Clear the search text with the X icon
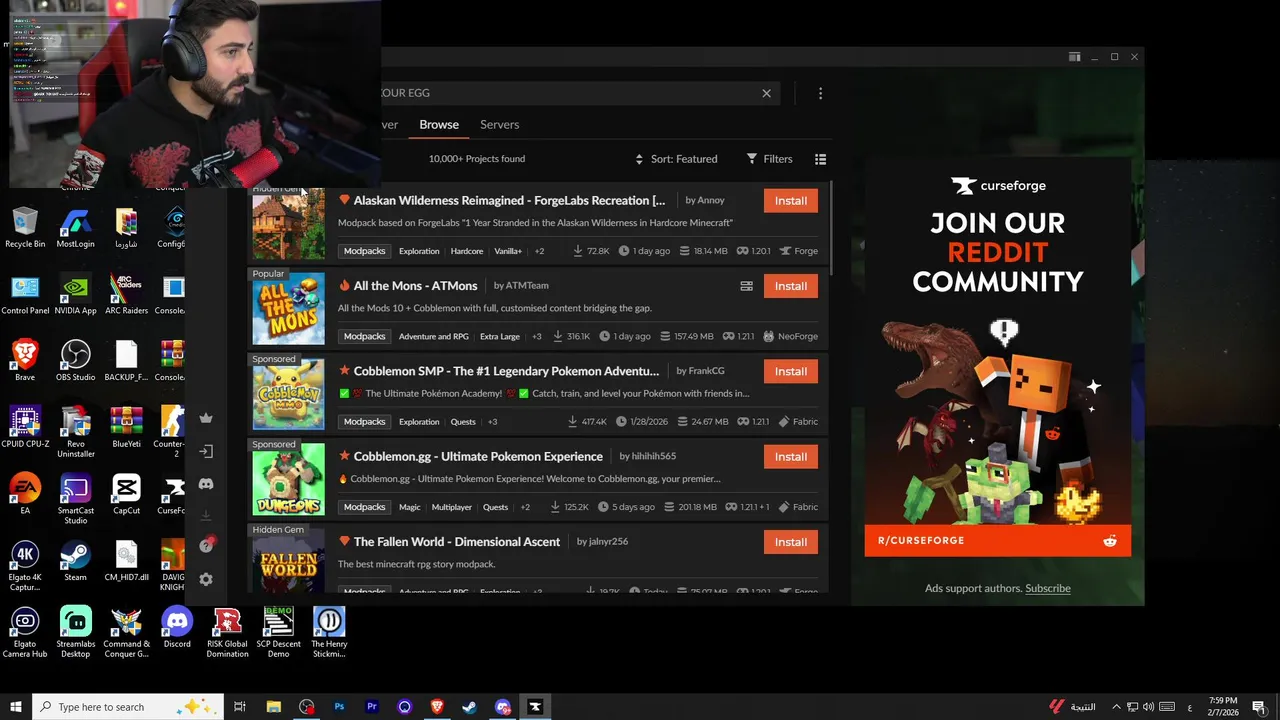This screenshot has height=720, width=1280. click(767, 93)
